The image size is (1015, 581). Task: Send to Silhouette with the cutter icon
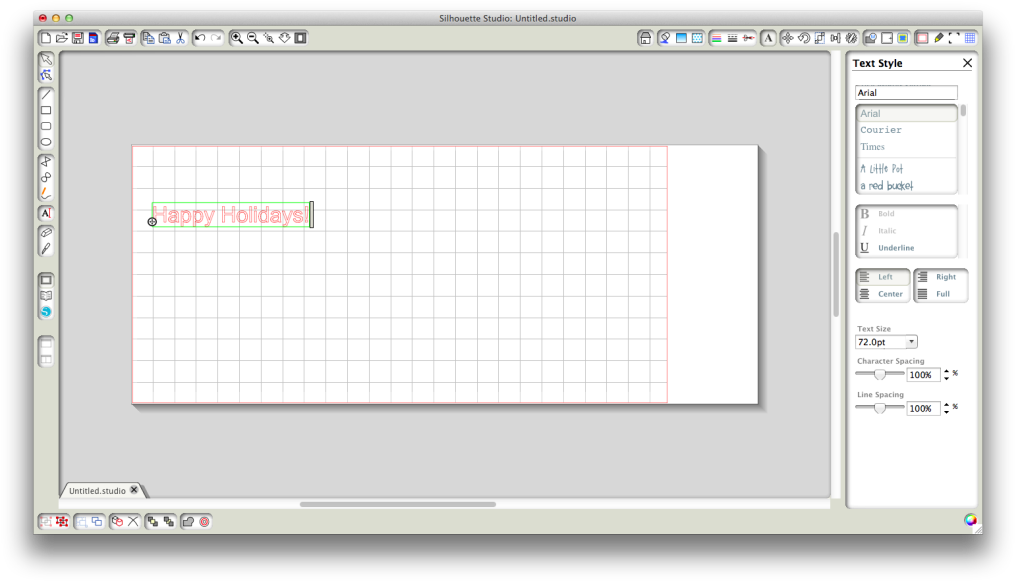point(129,38)
